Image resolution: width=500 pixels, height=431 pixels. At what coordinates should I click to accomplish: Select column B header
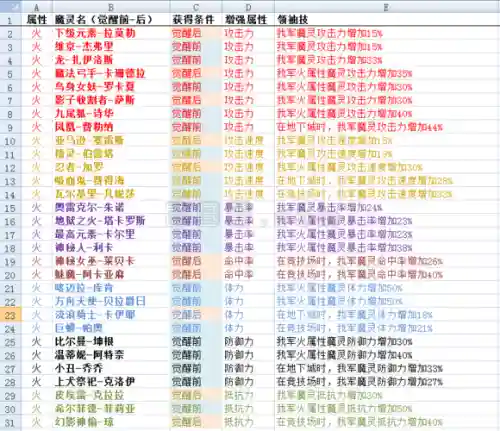pyautogui.click(x=111, y=7)
